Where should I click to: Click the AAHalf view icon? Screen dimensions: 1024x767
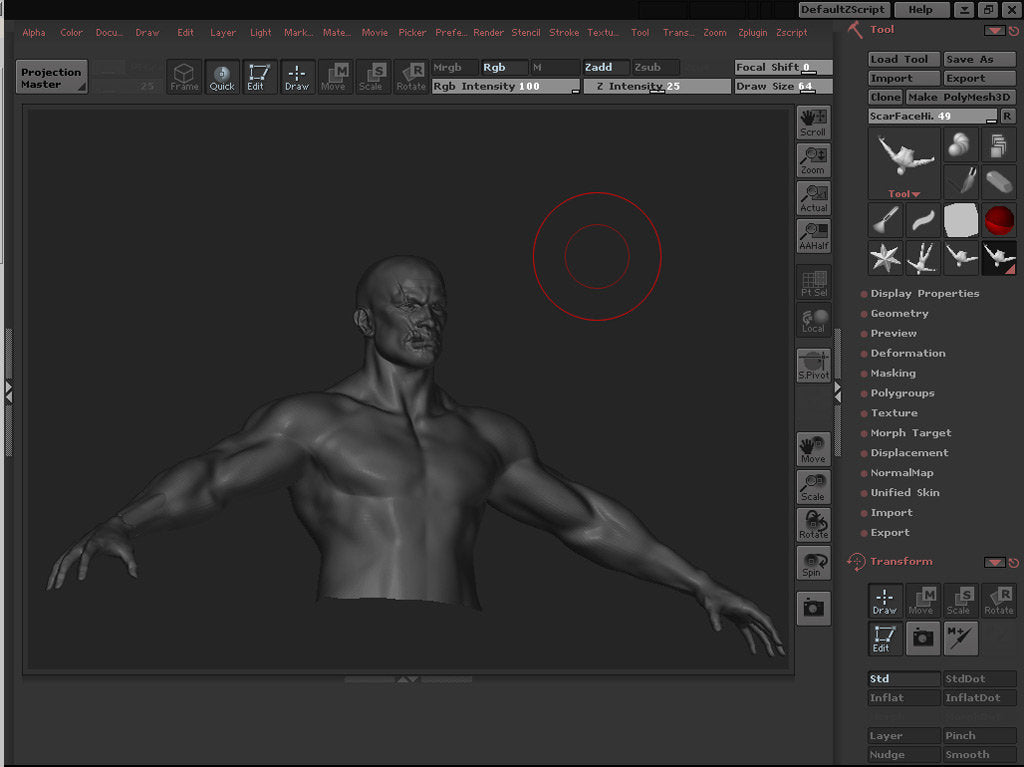(x=813, y=237)
